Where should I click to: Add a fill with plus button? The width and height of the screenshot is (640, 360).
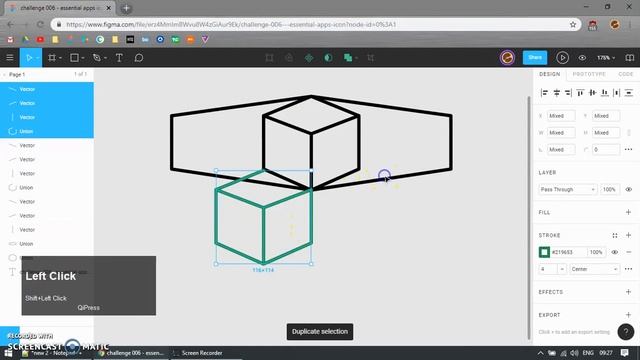click(628, 212)
